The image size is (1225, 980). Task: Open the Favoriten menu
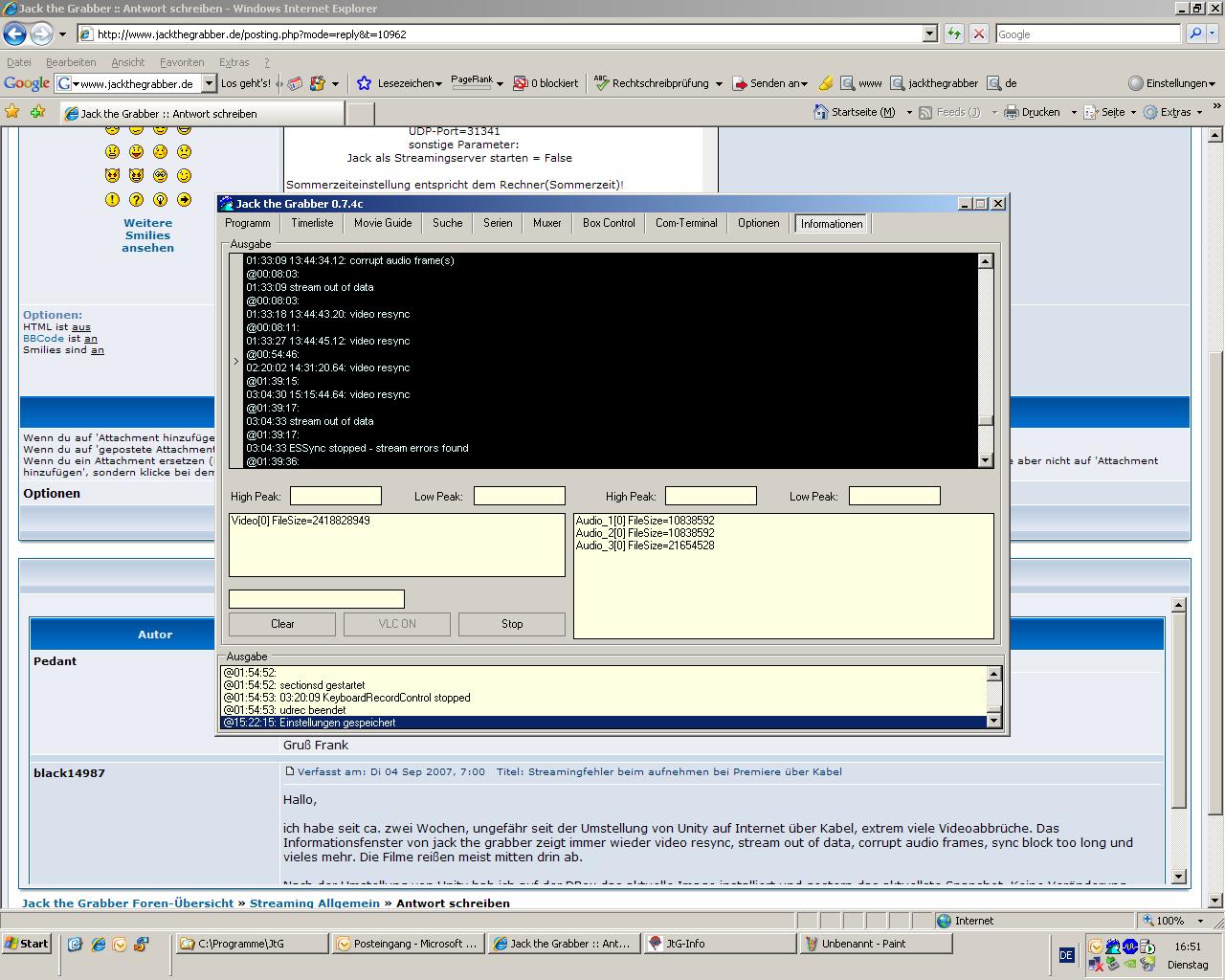pyautogui.click(x=182, y=62)
